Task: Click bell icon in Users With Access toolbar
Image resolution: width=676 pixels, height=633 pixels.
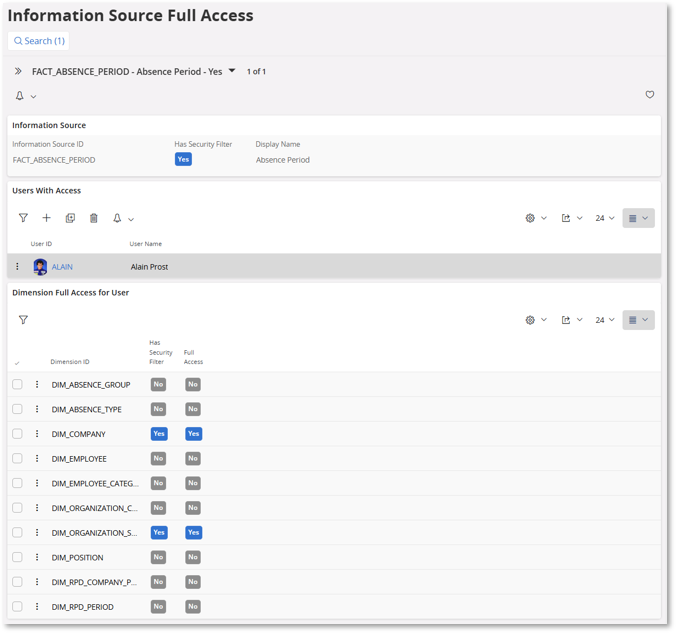Action: 117,218
